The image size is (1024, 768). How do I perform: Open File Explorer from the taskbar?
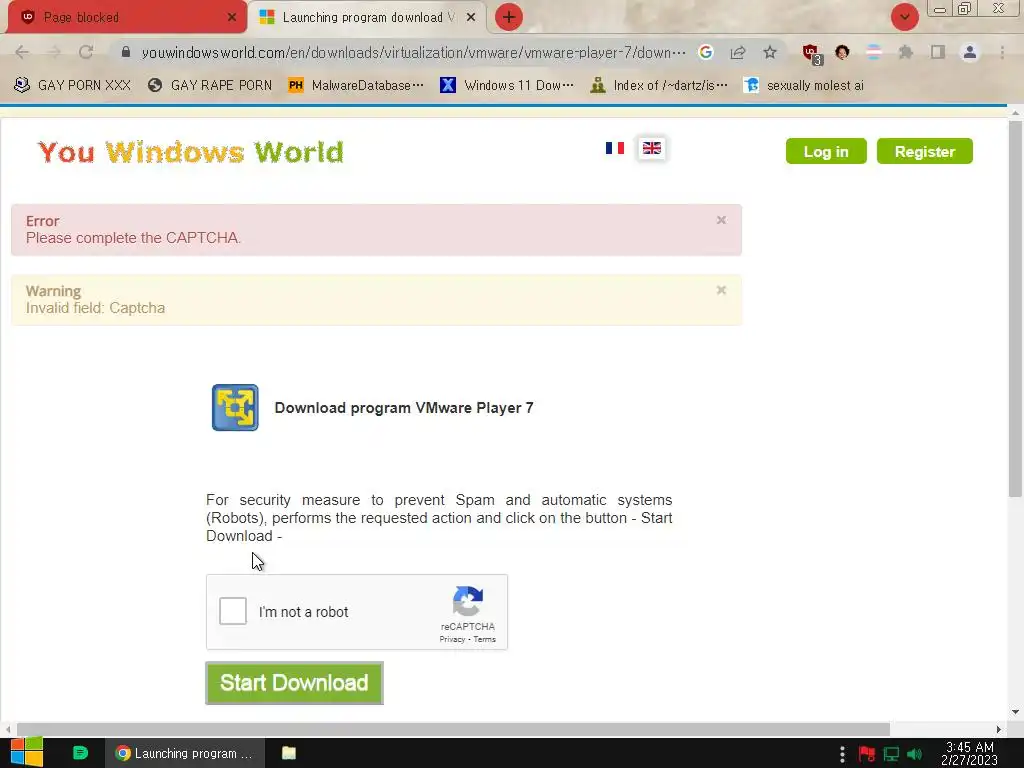(x=289, y=753)
